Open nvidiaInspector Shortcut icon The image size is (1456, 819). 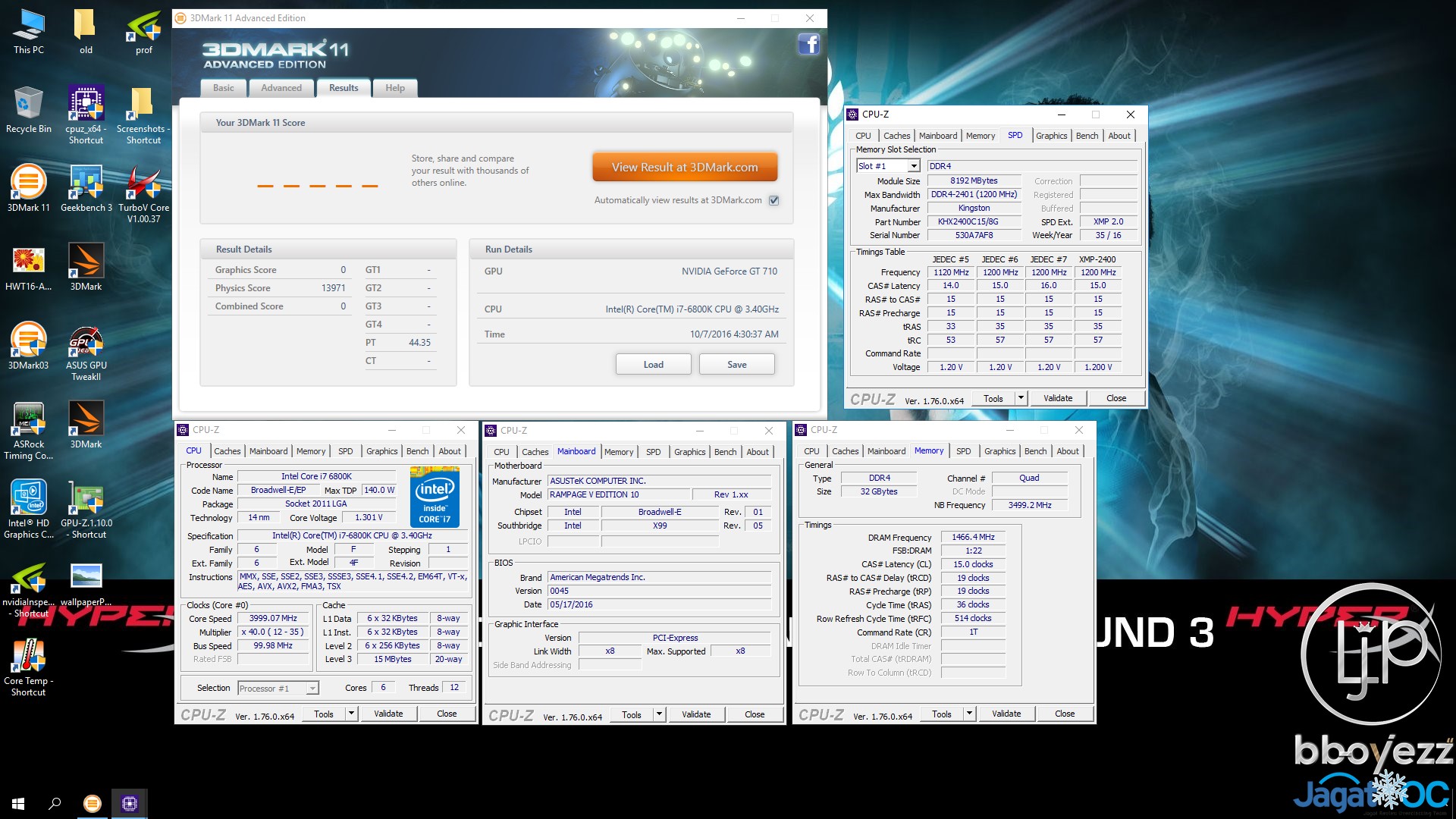pyautogui.click(x=29, y=588)
